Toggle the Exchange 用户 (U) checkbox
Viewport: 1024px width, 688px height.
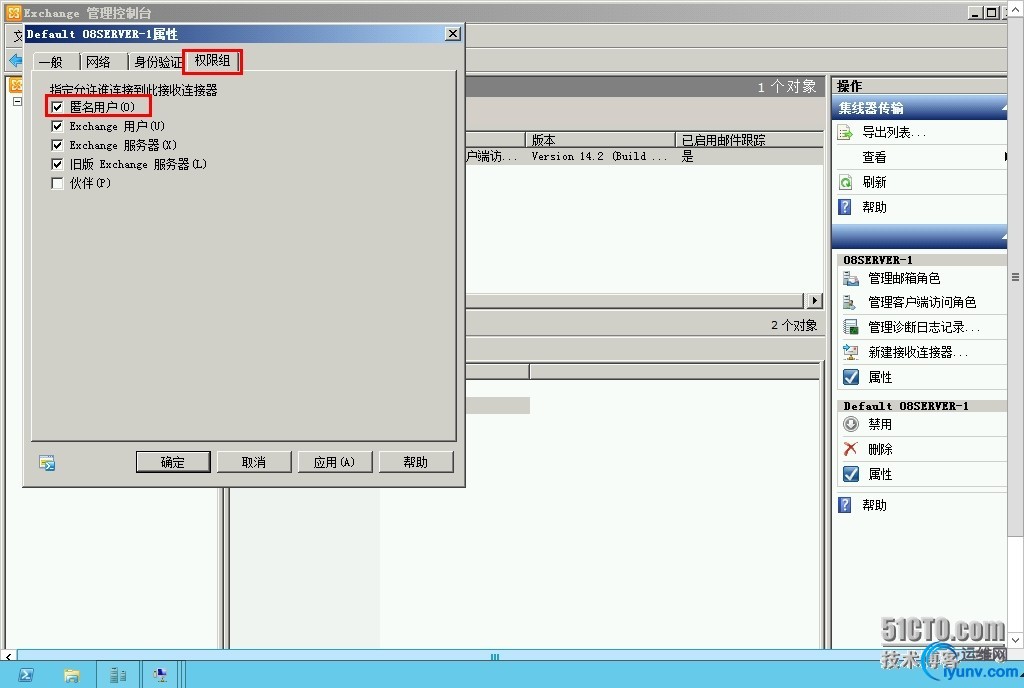(57, 126)
